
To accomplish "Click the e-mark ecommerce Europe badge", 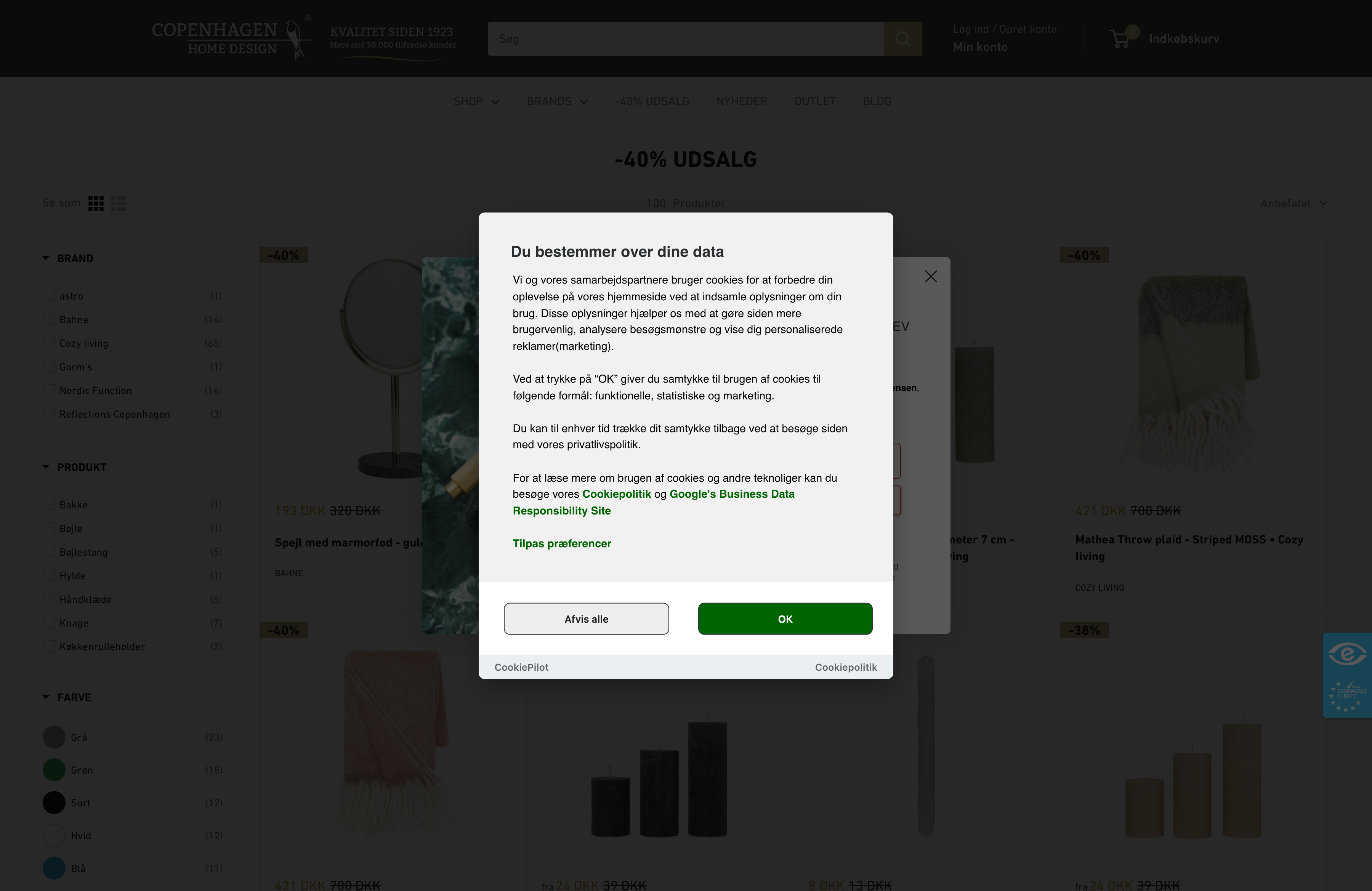I will pyautogui.click(x=1347, y=675).
